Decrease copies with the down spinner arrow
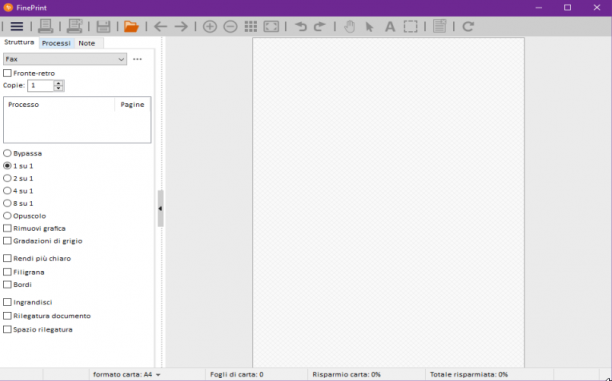The width and height of the screenshot is (612, 381). pyautogui.click(x=59, y=88)
